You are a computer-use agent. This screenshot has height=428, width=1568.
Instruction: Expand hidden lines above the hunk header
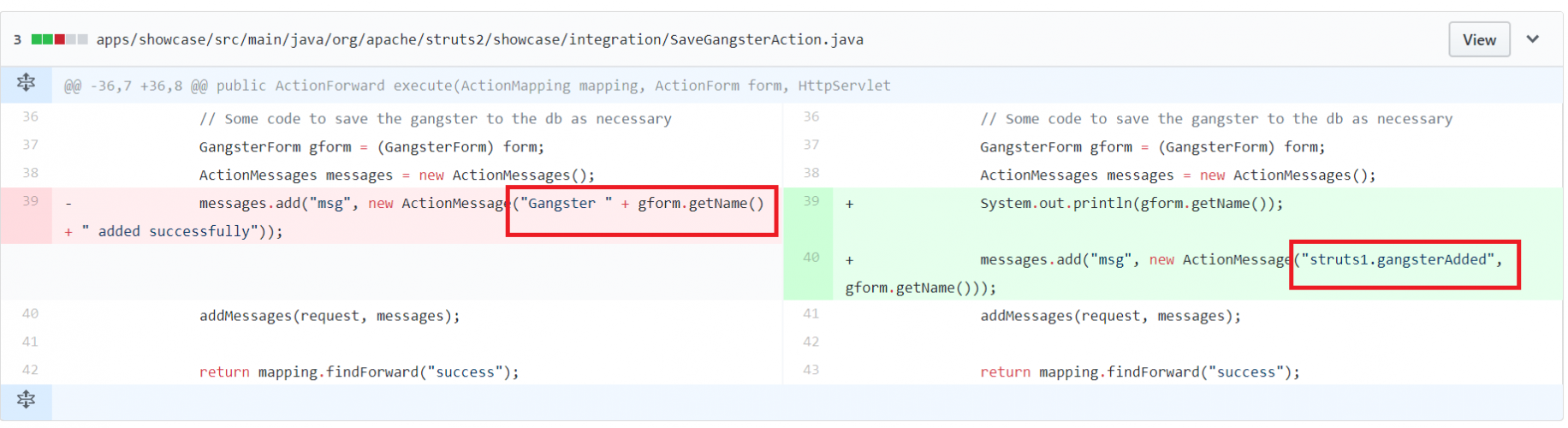point(26,83)
